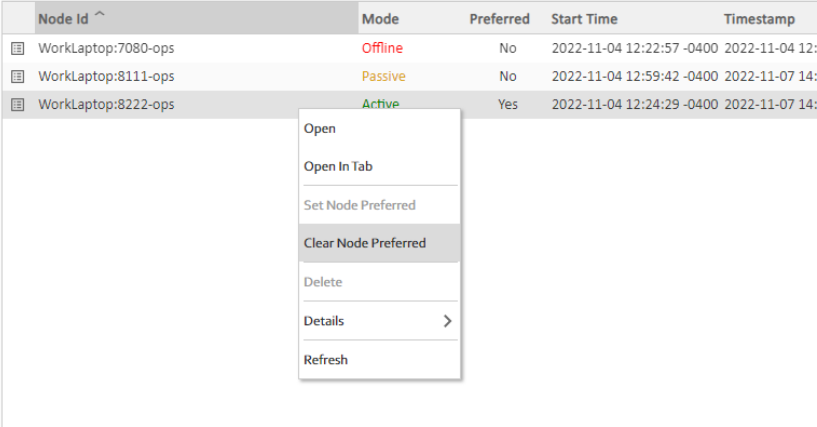This screenshot has width=817, height=427.
Task: Click the node icon beside WorkLaptop:8111-ops
Action: pos(17,76)
